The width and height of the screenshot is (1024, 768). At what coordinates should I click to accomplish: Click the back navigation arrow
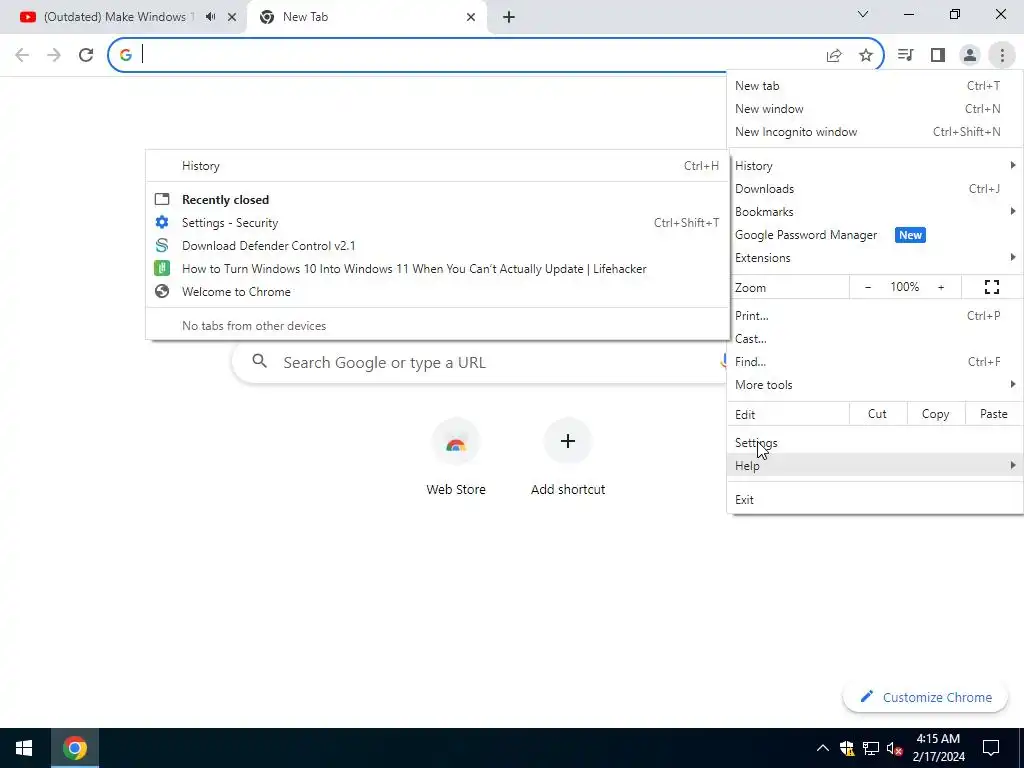pos(22,55)
